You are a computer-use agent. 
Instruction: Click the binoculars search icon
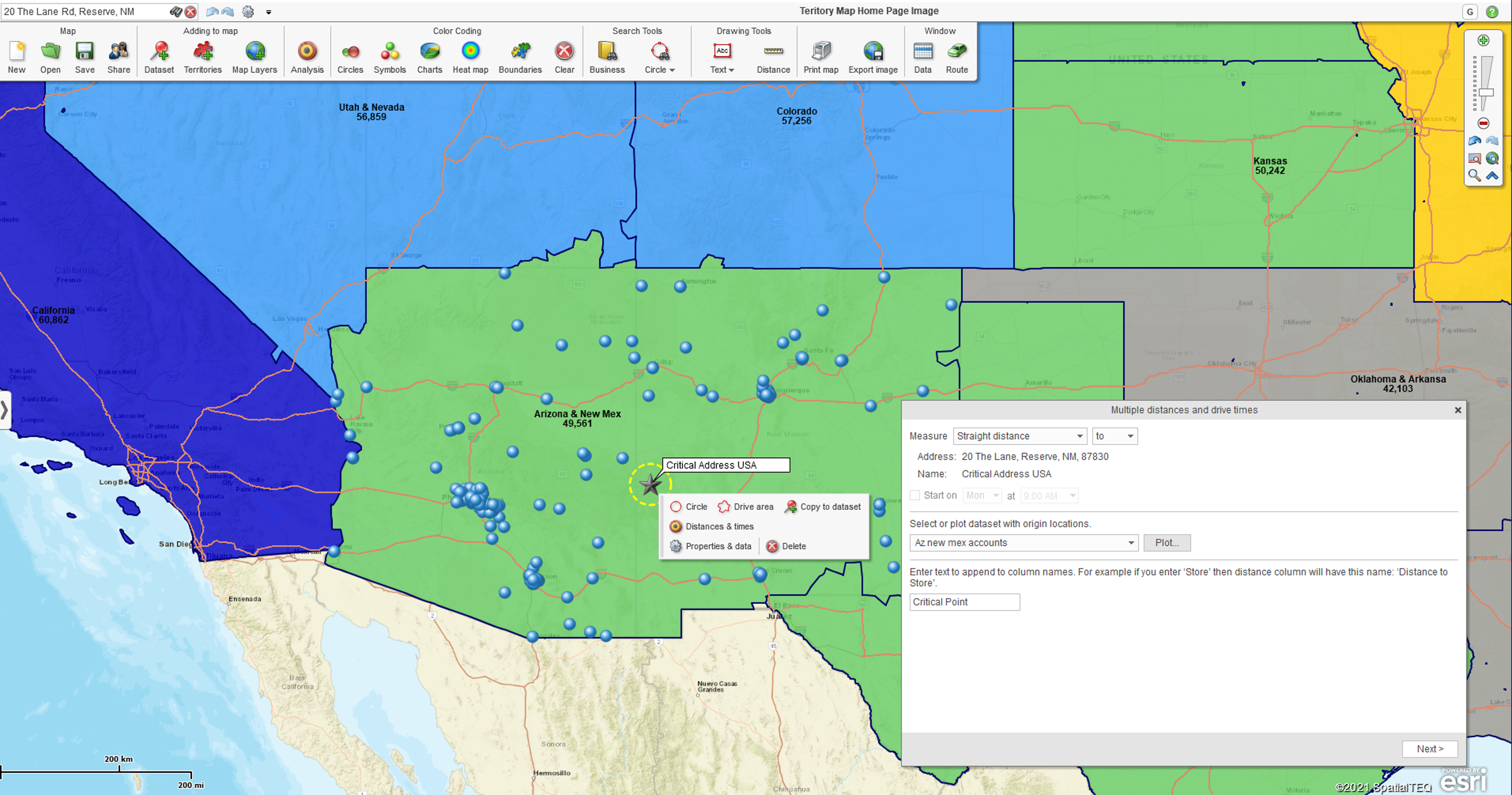175,12
